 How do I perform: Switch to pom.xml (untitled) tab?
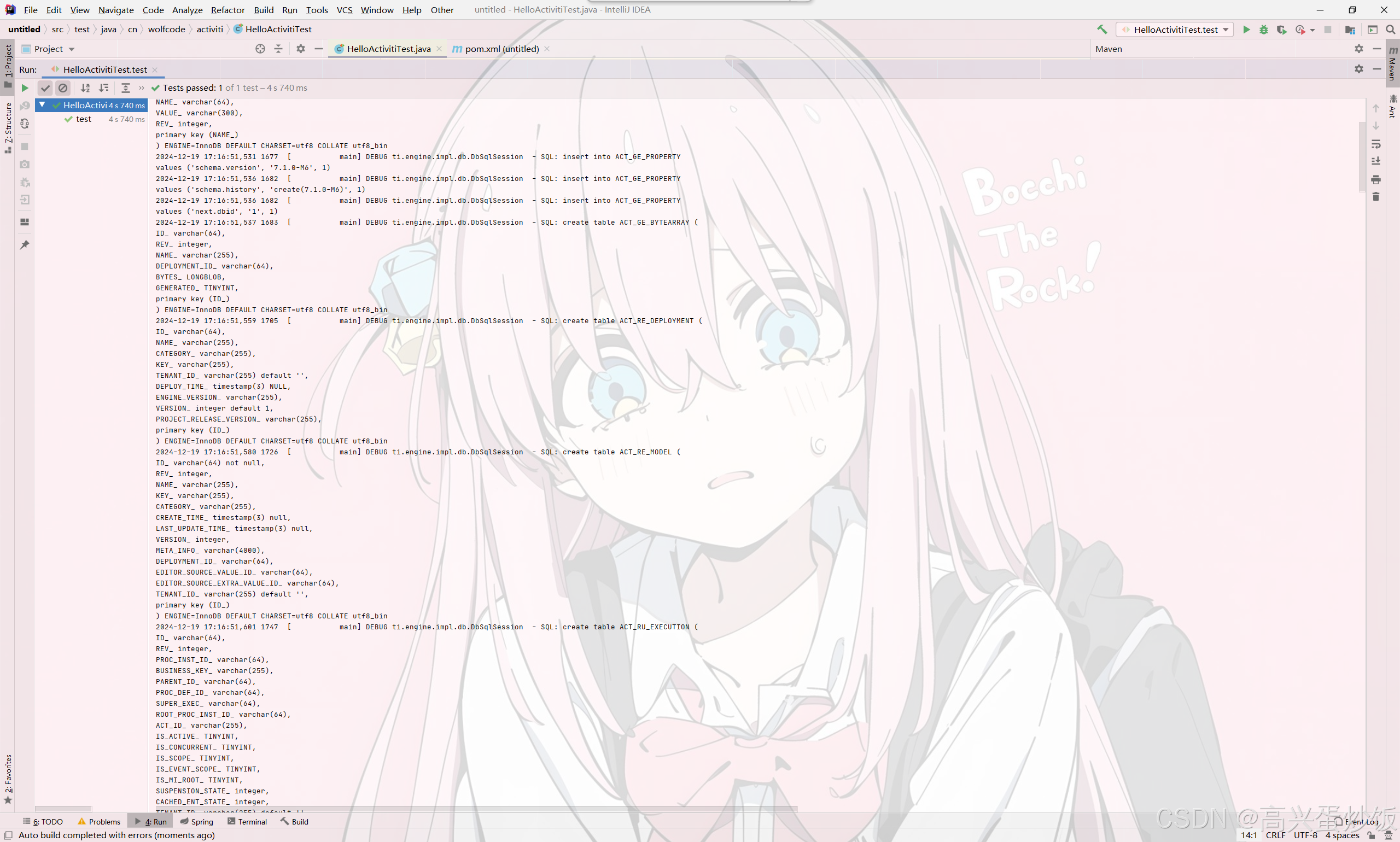pyautogui.click(x=501, y=49)
